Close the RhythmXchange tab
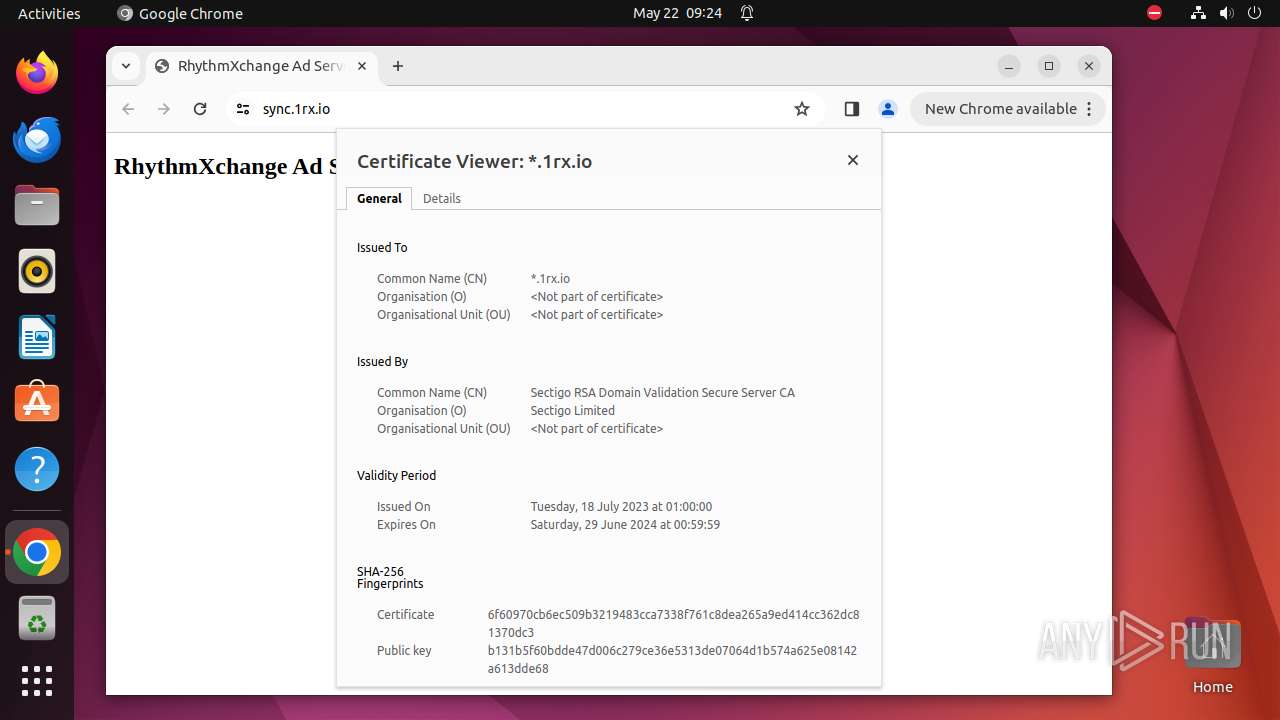The height and width of the screenshot is (720, 1280). 362,66
